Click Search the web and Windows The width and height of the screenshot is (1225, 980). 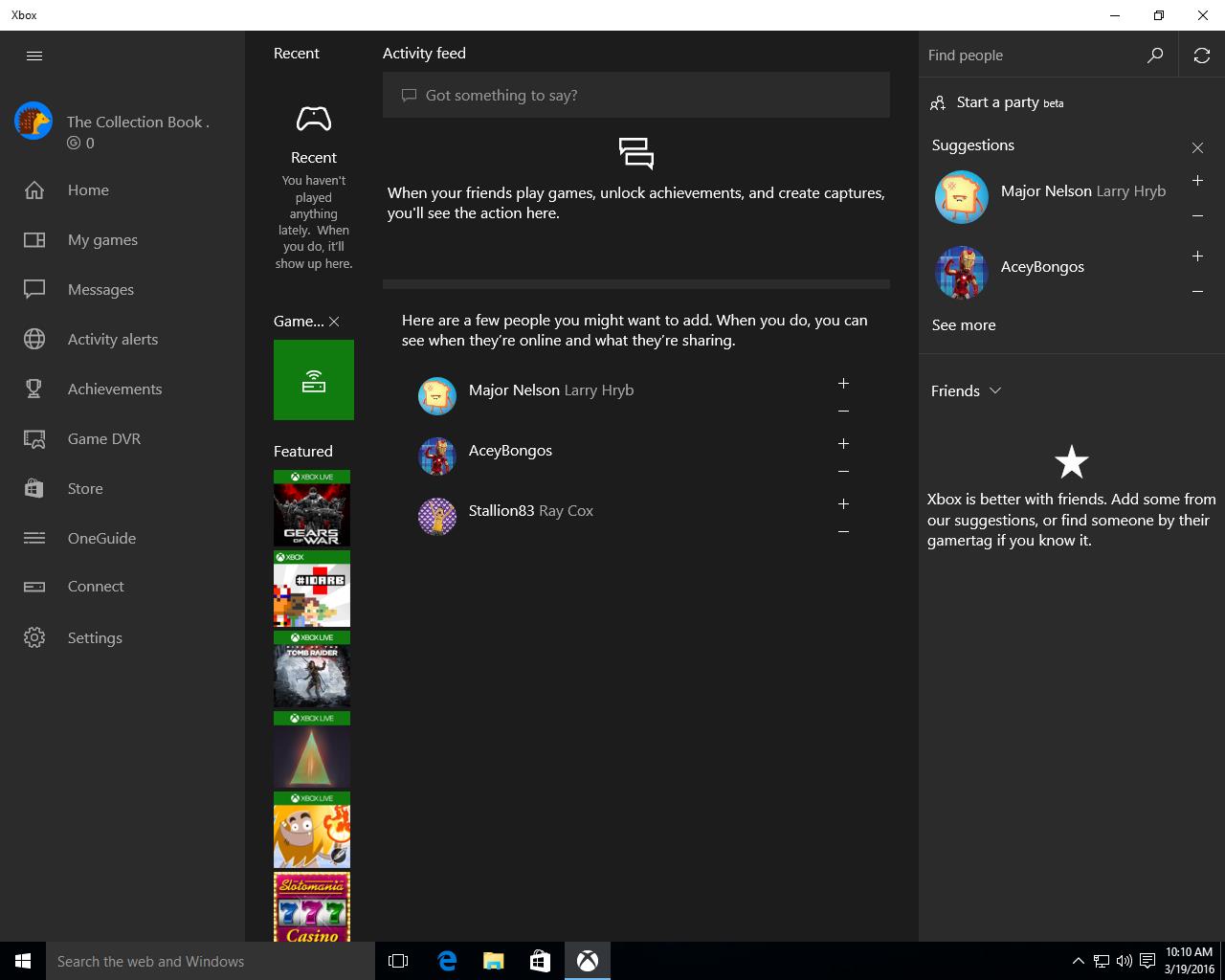(211, 961)
